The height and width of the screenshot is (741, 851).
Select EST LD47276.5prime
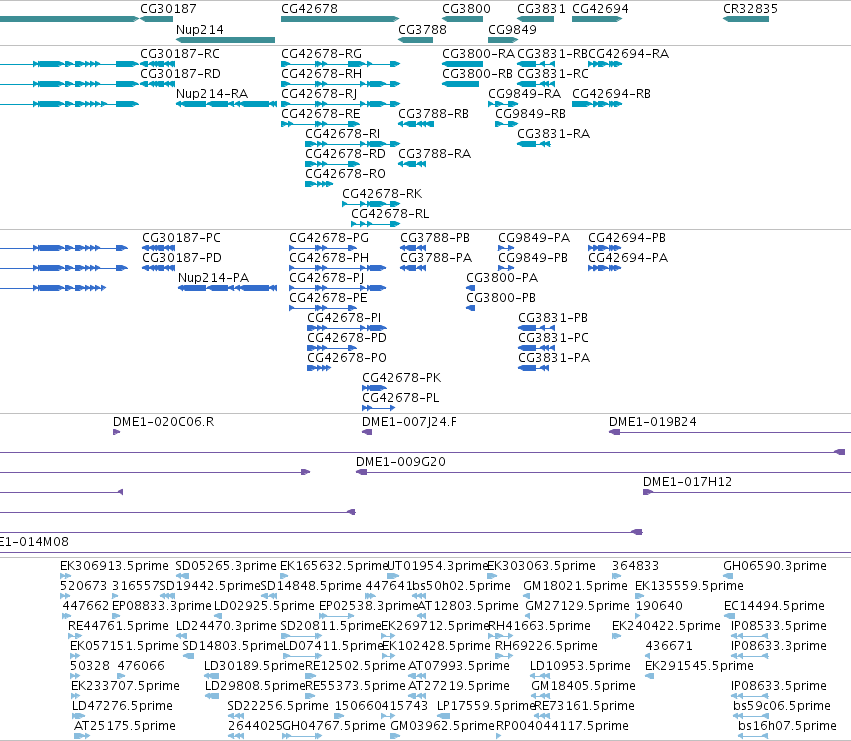point(123,706)
